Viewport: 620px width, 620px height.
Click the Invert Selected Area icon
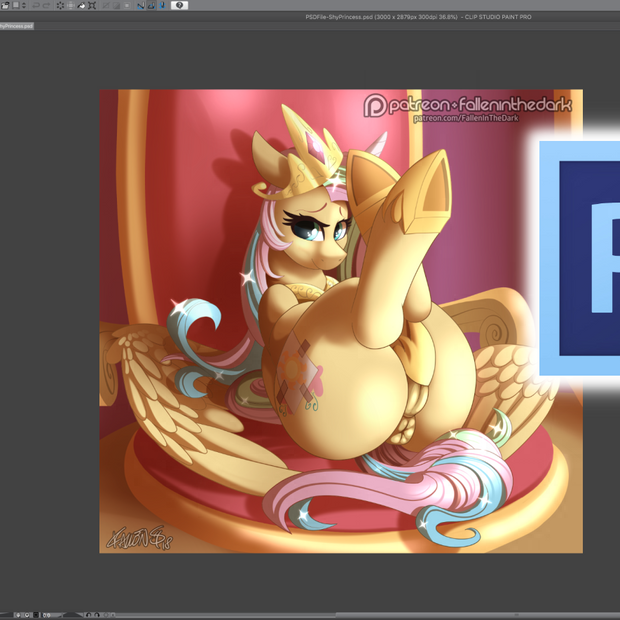[x=117, y=5]
